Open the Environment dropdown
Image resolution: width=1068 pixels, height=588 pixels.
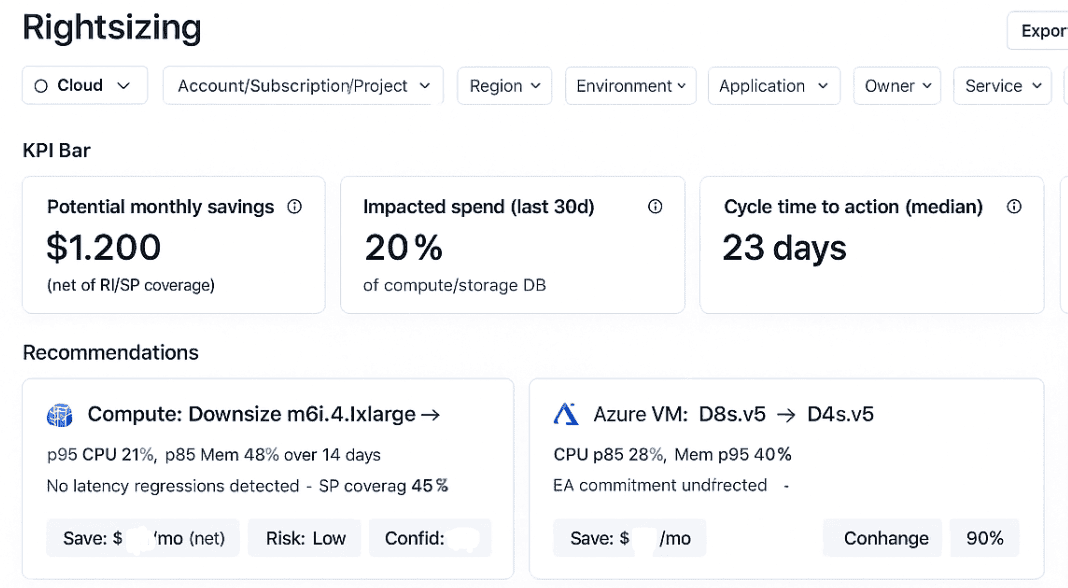click(x=630, y=85)
